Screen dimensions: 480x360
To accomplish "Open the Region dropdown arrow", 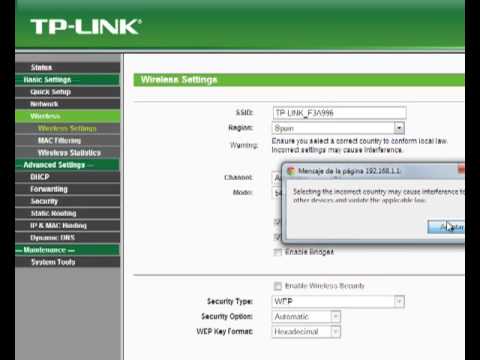I will coord(399,128).
